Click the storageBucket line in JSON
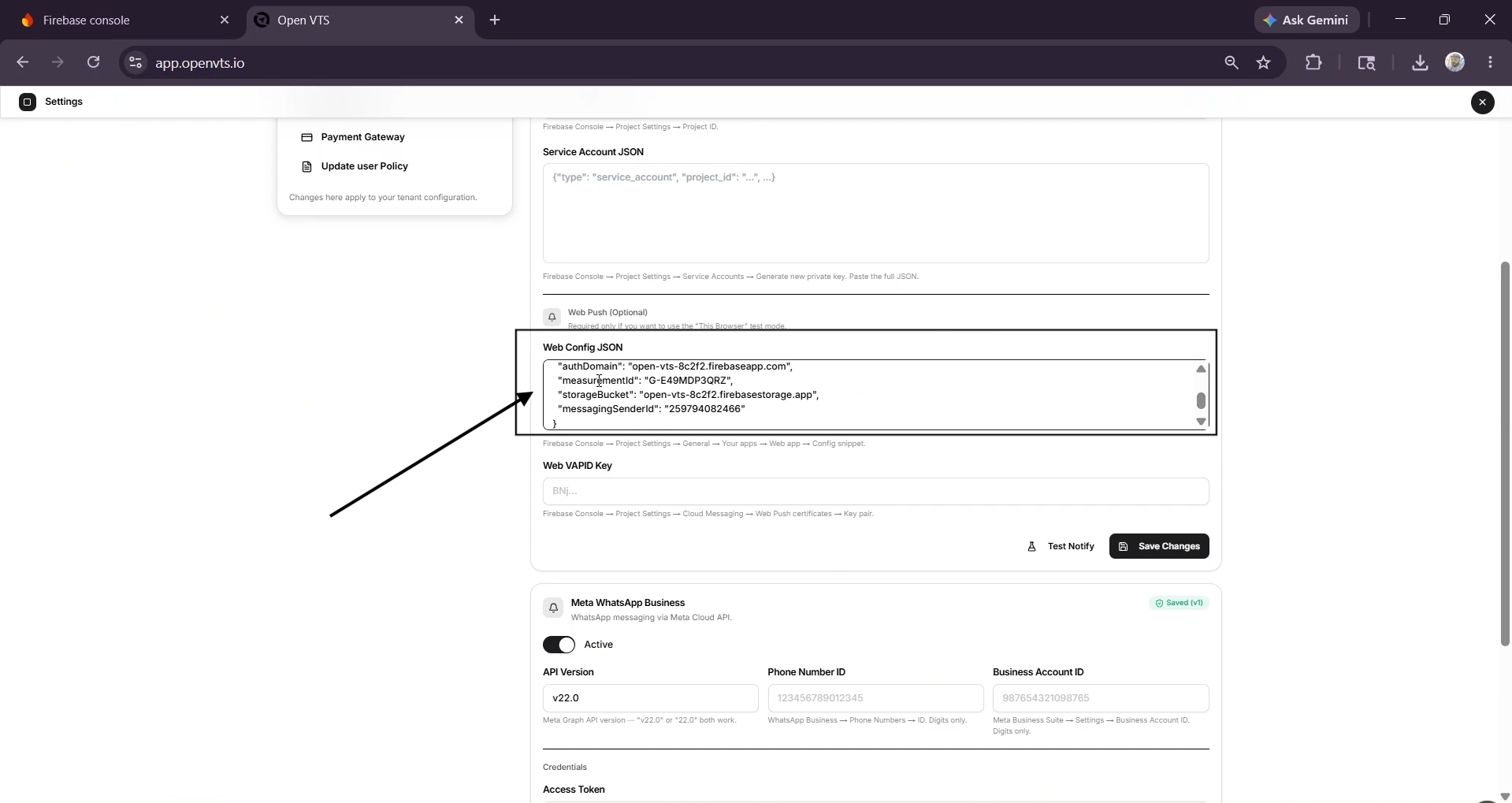1512x803 pixels. [x=689, y=395]
